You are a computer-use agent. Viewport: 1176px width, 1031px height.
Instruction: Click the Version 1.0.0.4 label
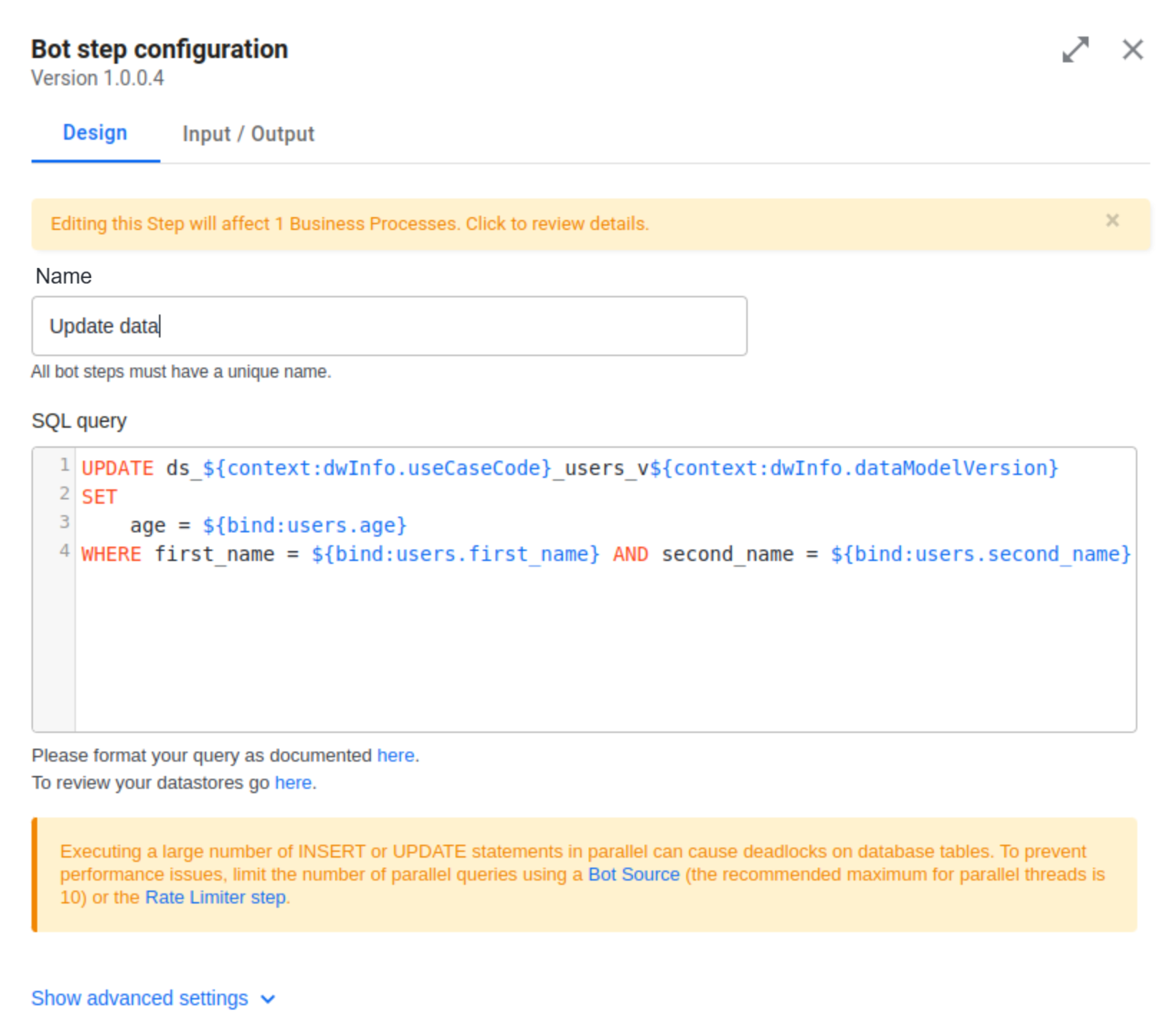97,78
